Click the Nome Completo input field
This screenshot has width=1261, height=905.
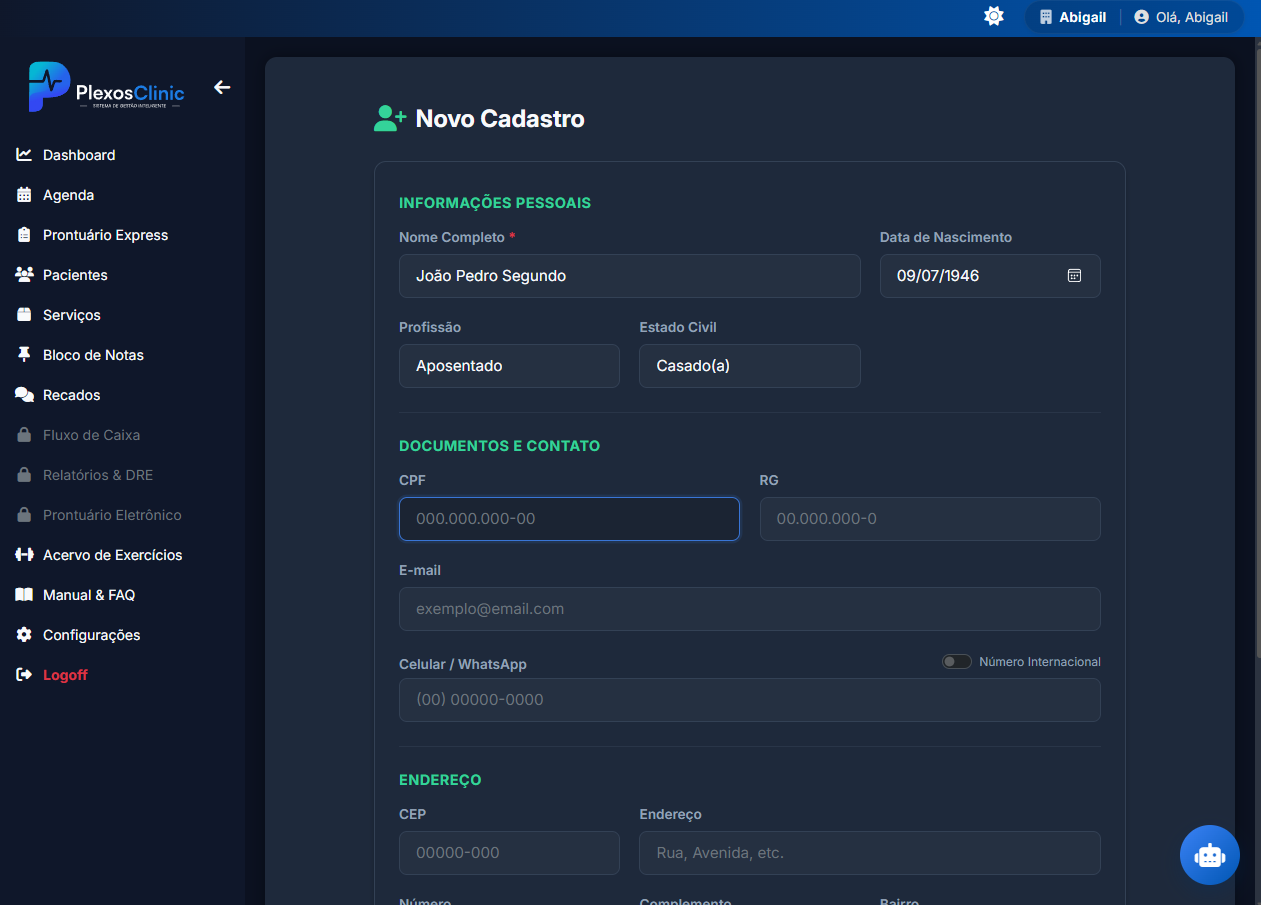(630, 276)
